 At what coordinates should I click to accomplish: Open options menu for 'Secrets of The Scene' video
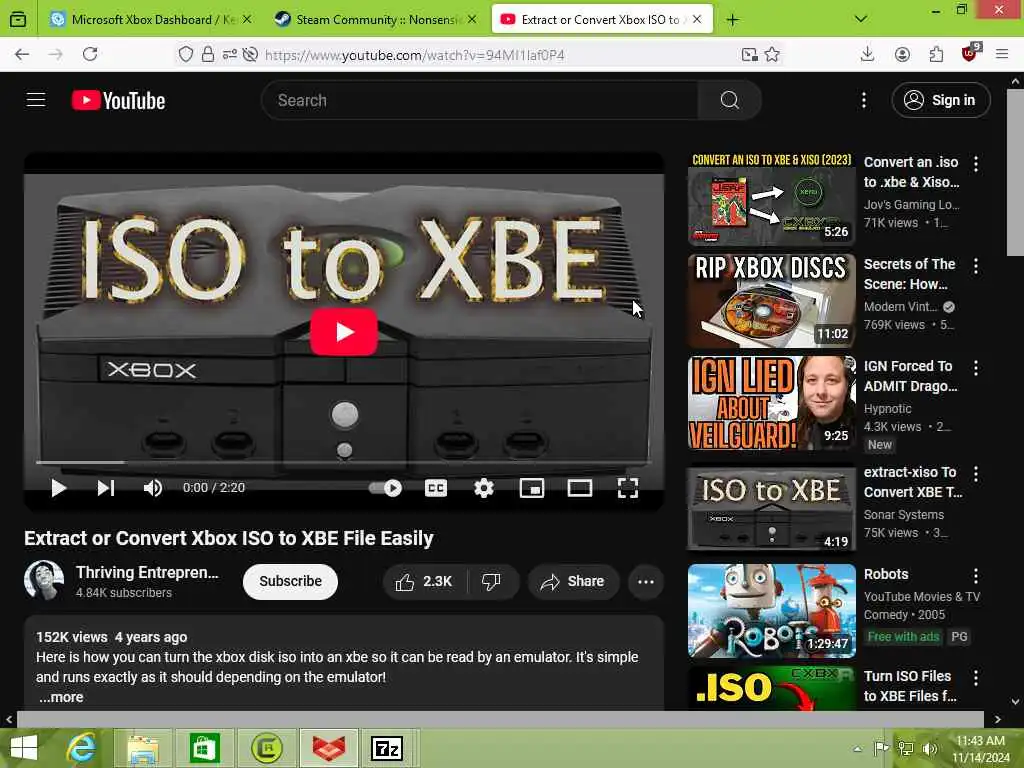click(976, 266)
